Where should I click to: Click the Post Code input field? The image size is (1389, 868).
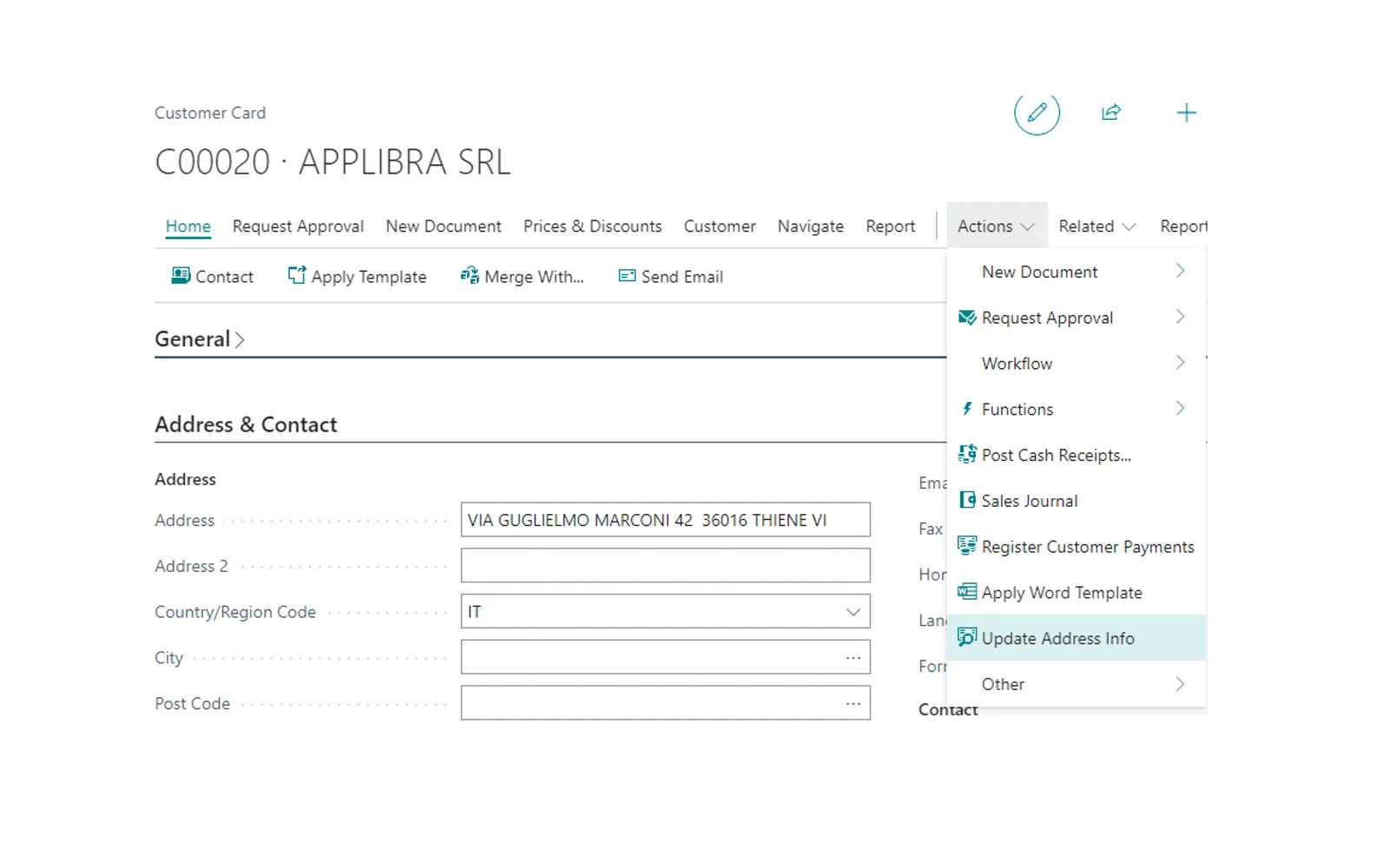(x=665, y=703)
